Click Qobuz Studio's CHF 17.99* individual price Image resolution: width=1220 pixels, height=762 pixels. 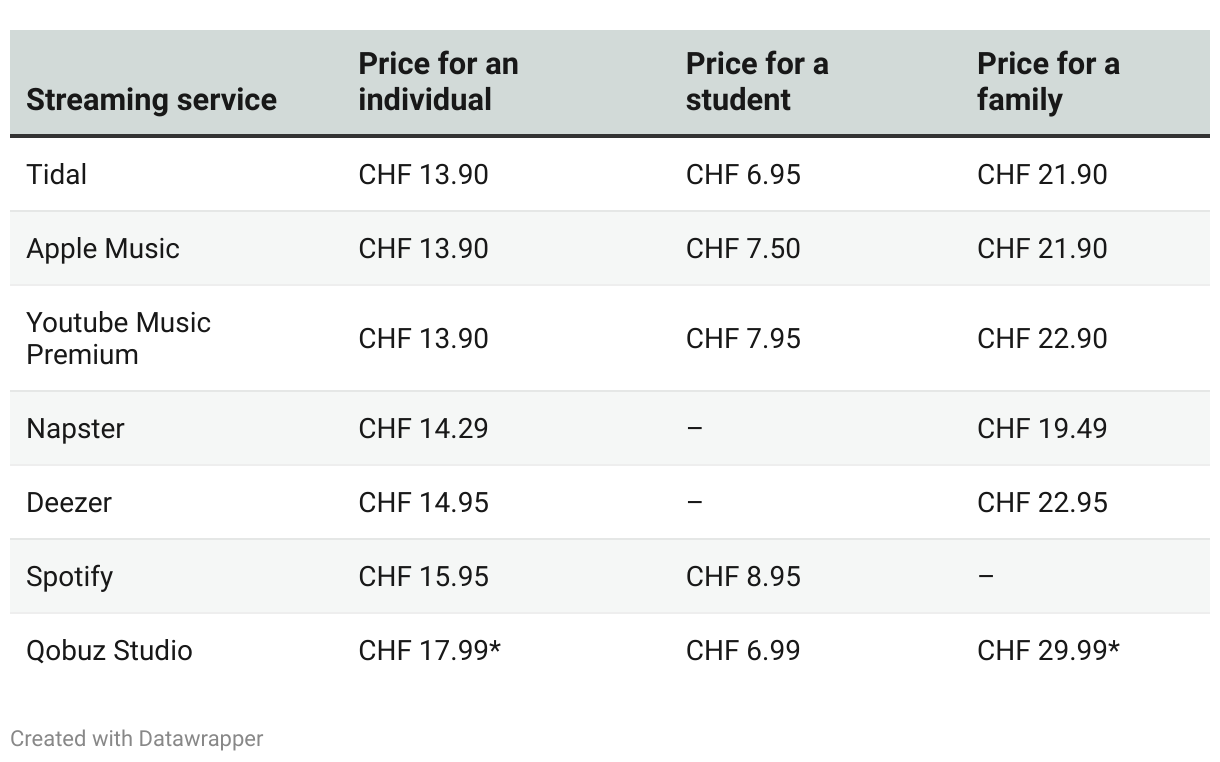(x=429, y=651)
